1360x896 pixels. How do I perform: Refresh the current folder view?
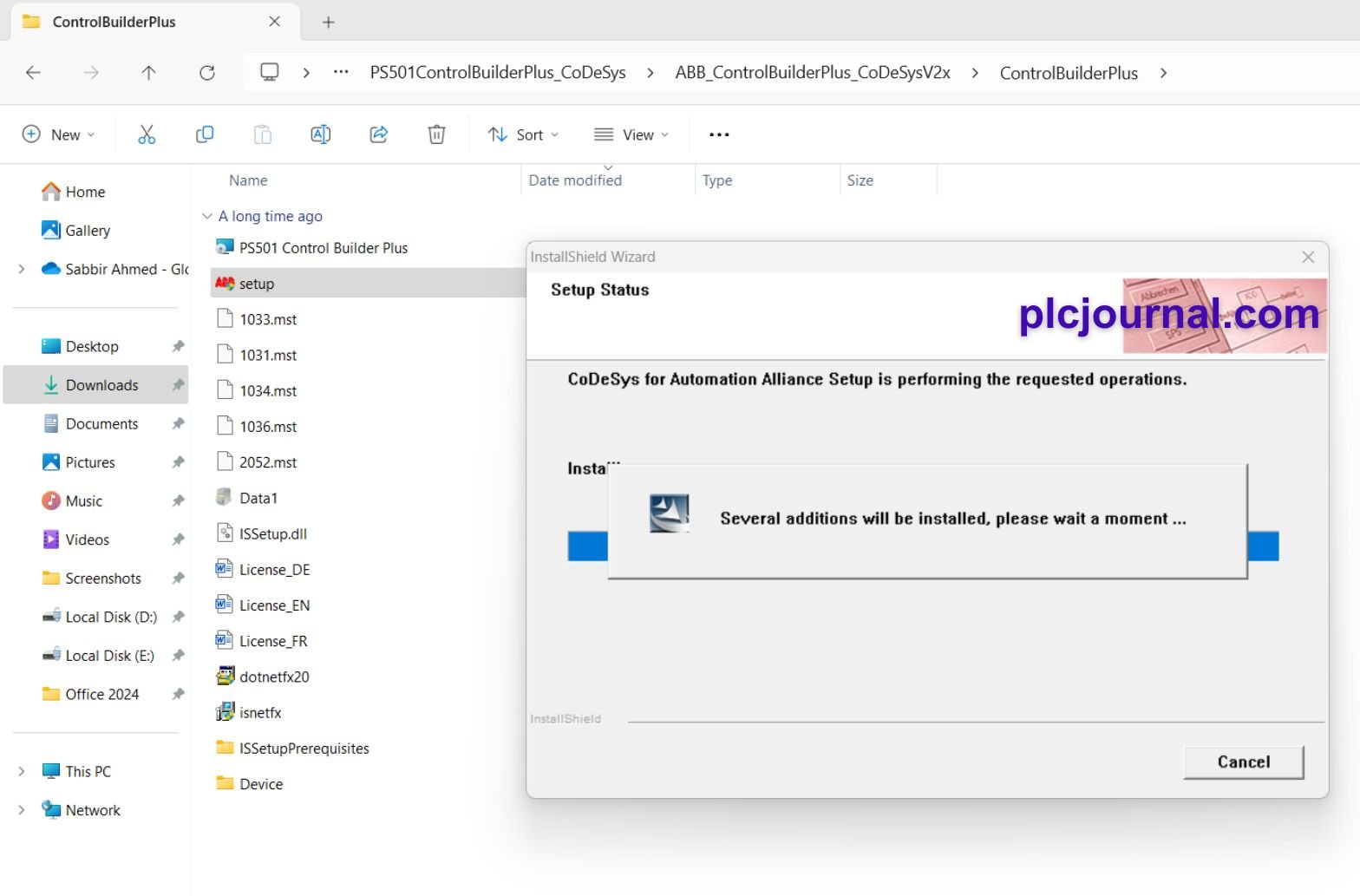pyautogui.click(x=207, y=73)
